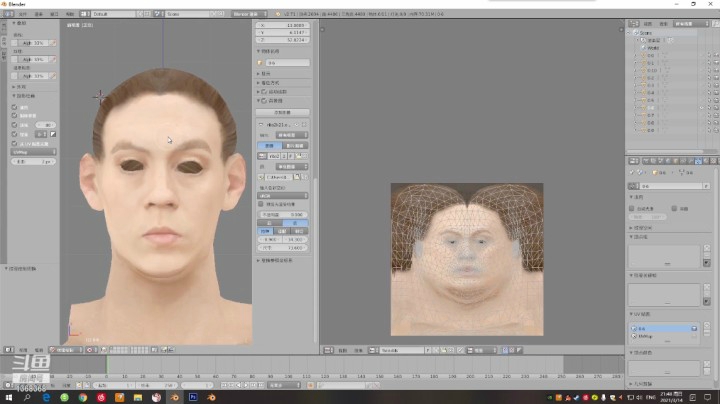Open the 视图 menu in UV editor header

[343, 350]
